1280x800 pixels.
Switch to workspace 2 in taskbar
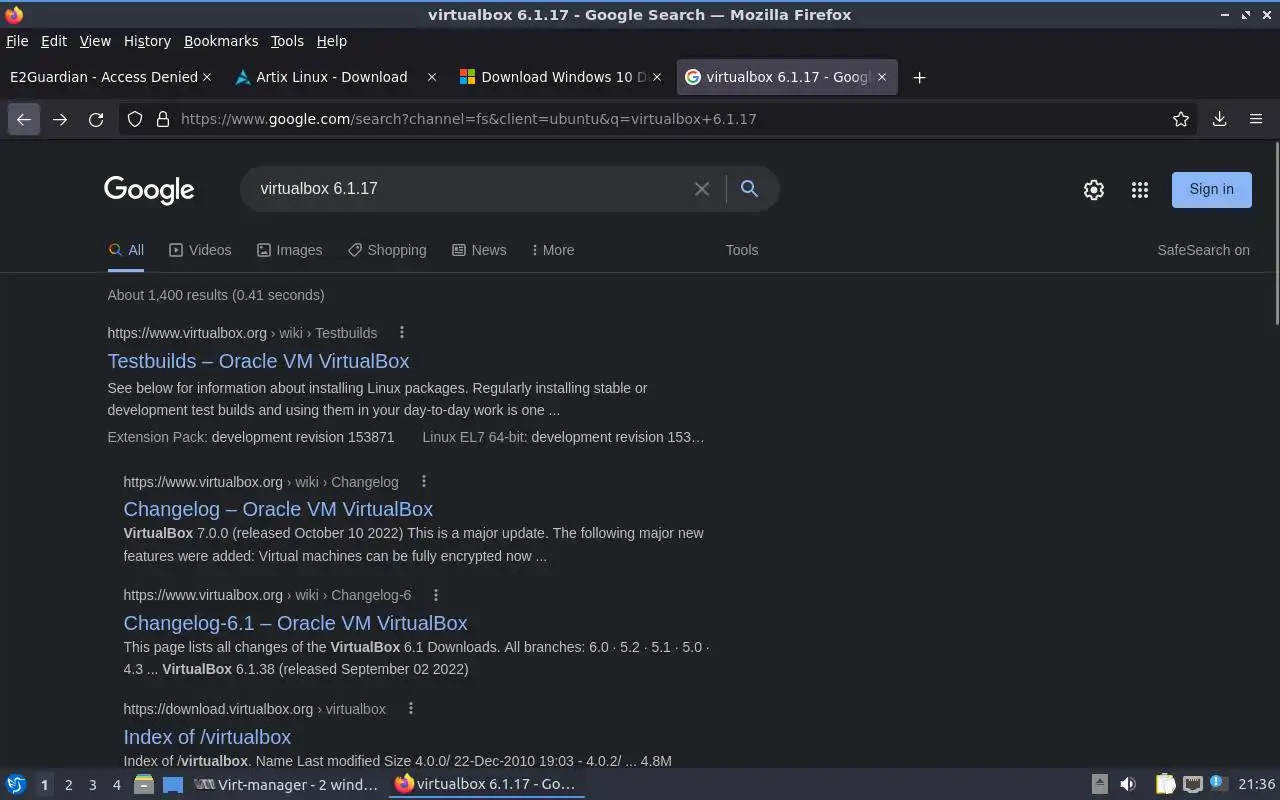point(68,785)
